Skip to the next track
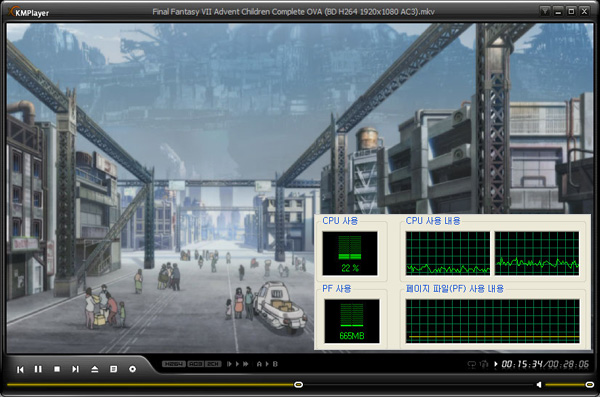 click(x=75, y=369)
